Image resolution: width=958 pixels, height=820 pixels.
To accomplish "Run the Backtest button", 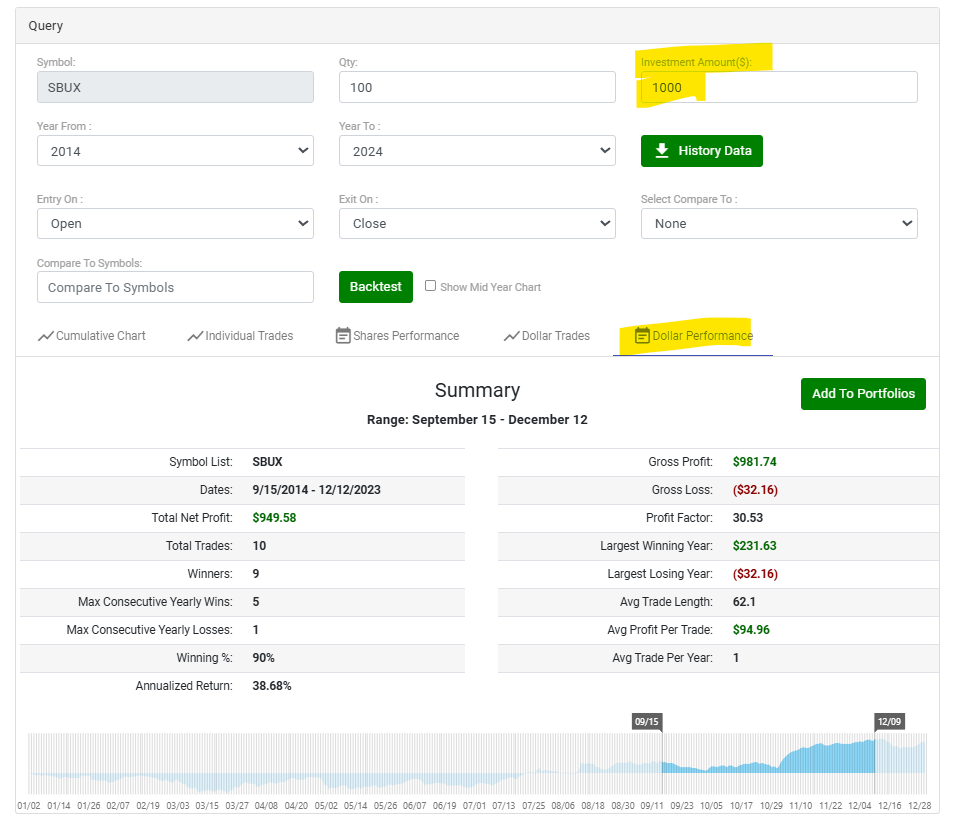I will coord(376,287).
